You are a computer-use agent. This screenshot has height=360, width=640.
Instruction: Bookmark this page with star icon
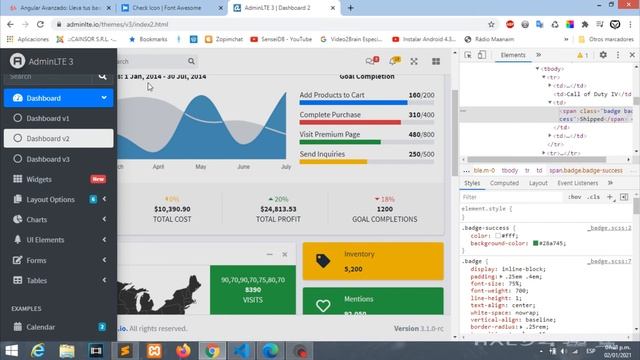tap(491, 24)
